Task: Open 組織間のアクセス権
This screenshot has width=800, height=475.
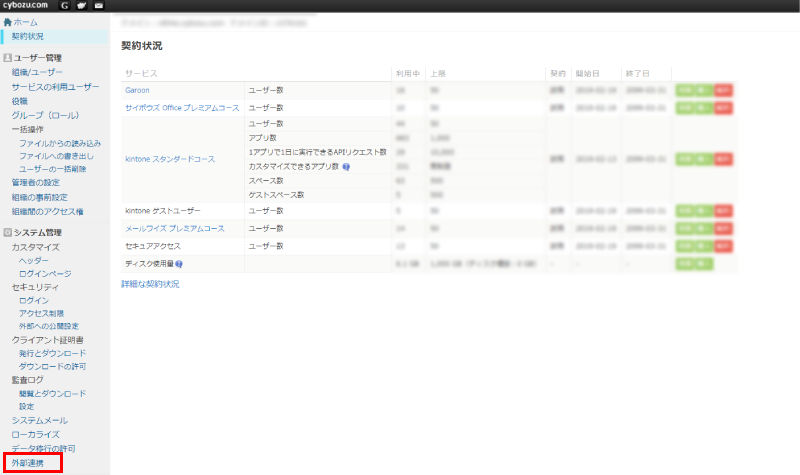Action: (x=47, y=212)
